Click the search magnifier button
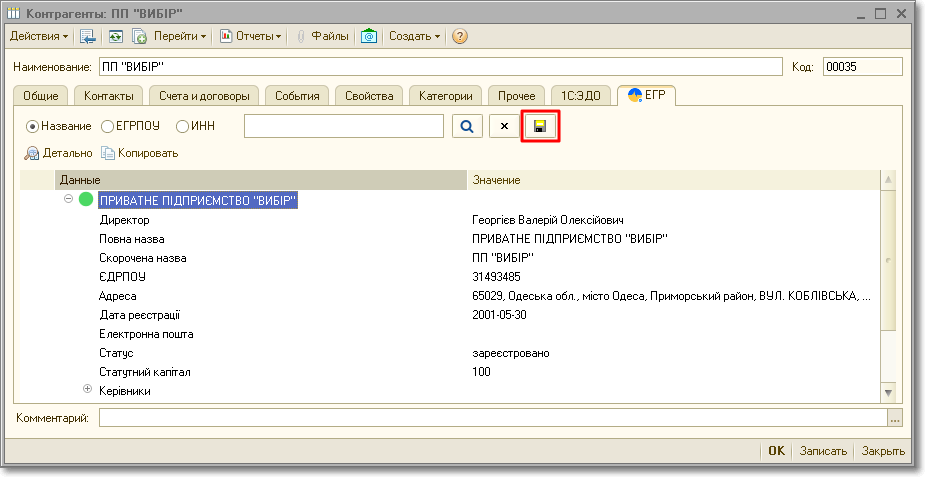This screenshot has height=477, width=925. coord(466,126)
